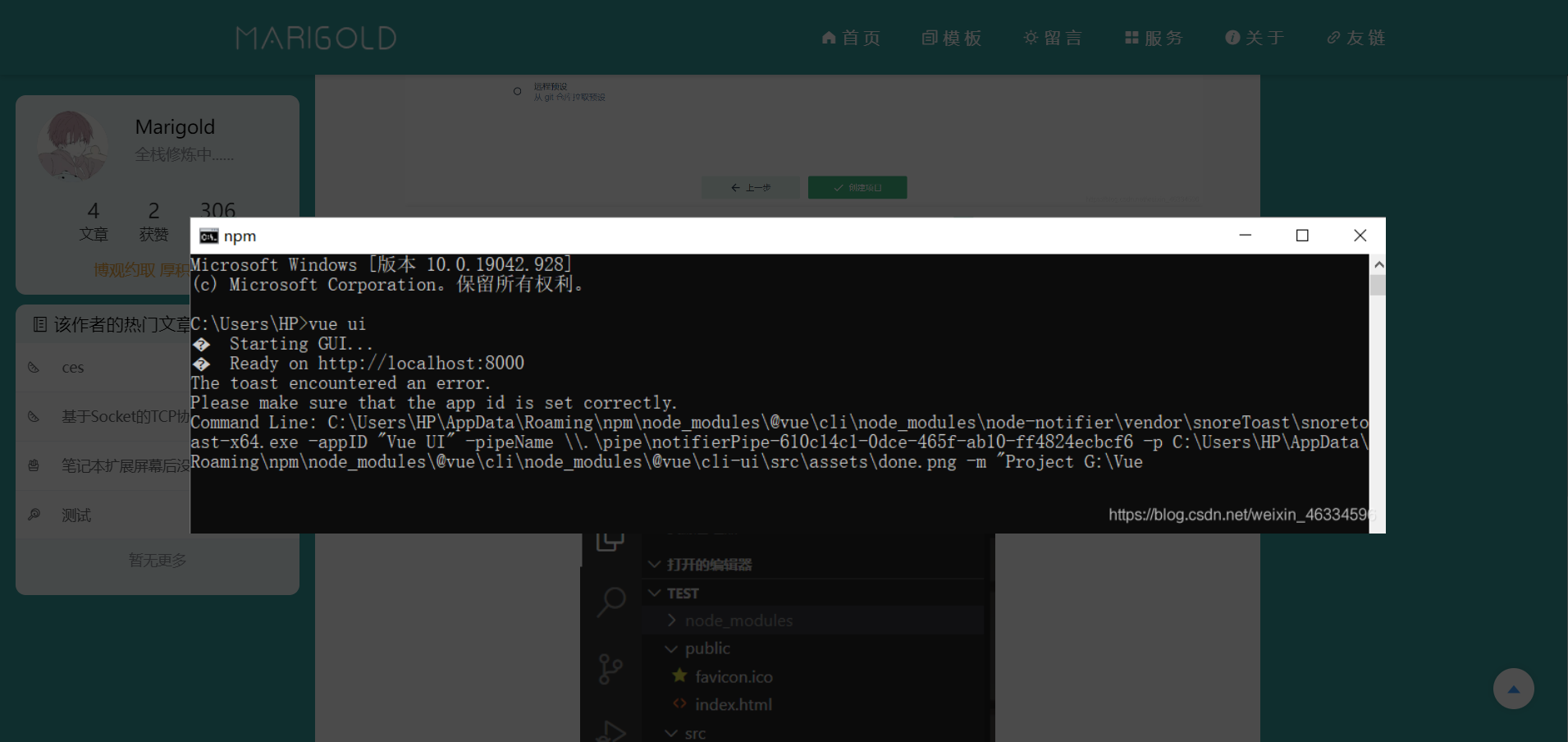Click 暂无更多 at the list bottom
The image size is (1568, 742).
pyautogui.click(x=158, y=560)
